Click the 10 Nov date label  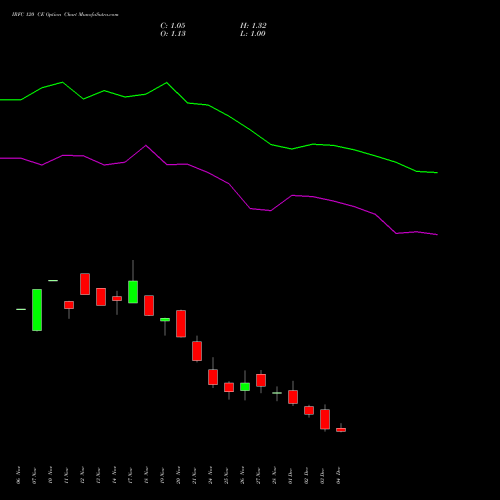(50, 475)
